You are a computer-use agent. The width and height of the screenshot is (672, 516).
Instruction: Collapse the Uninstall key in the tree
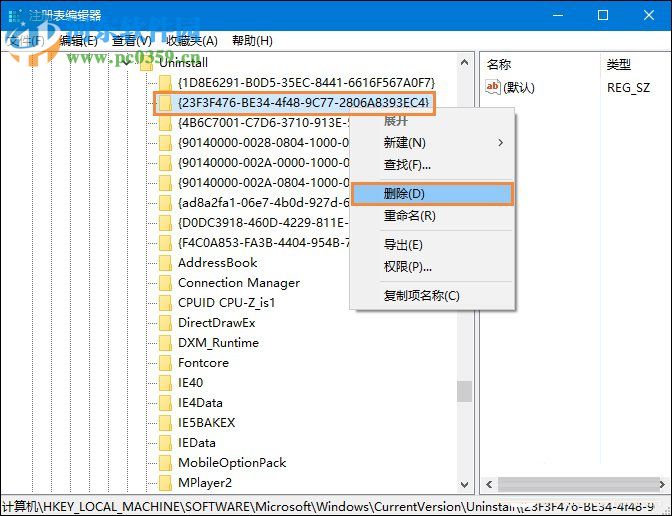(x=126, y=63)
